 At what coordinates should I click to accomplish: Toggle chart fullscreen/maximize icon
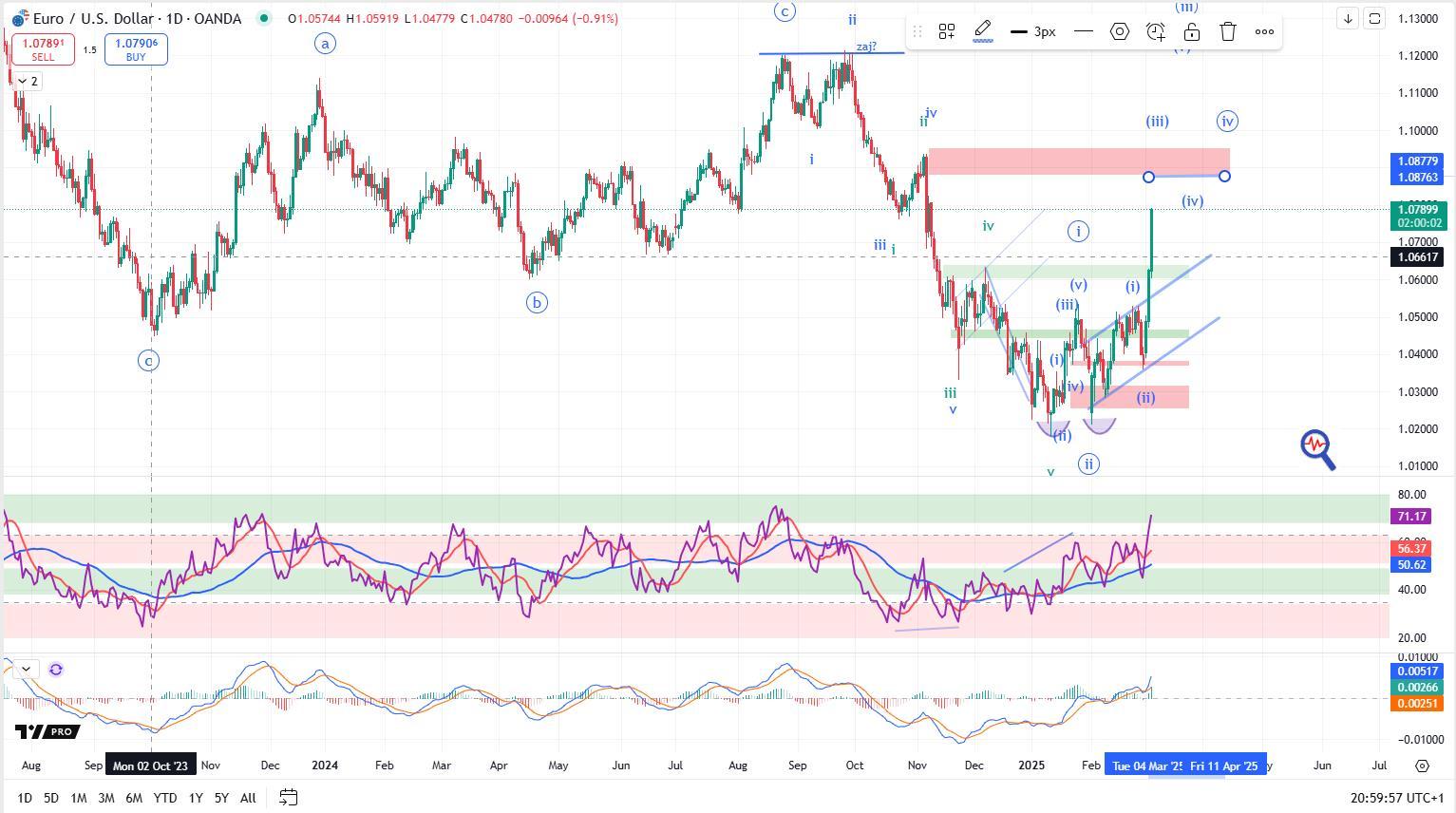tap(1374, 18)
